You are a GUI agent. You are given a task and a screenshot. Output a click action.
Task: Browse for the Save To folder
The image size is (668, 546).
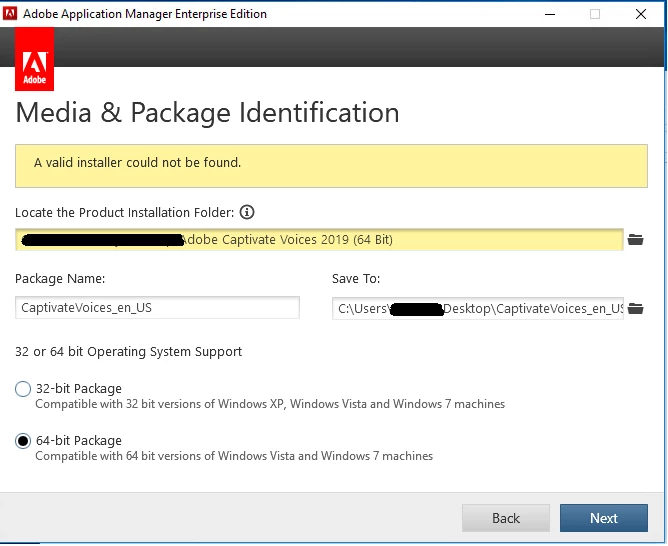[x=635, y=308]
